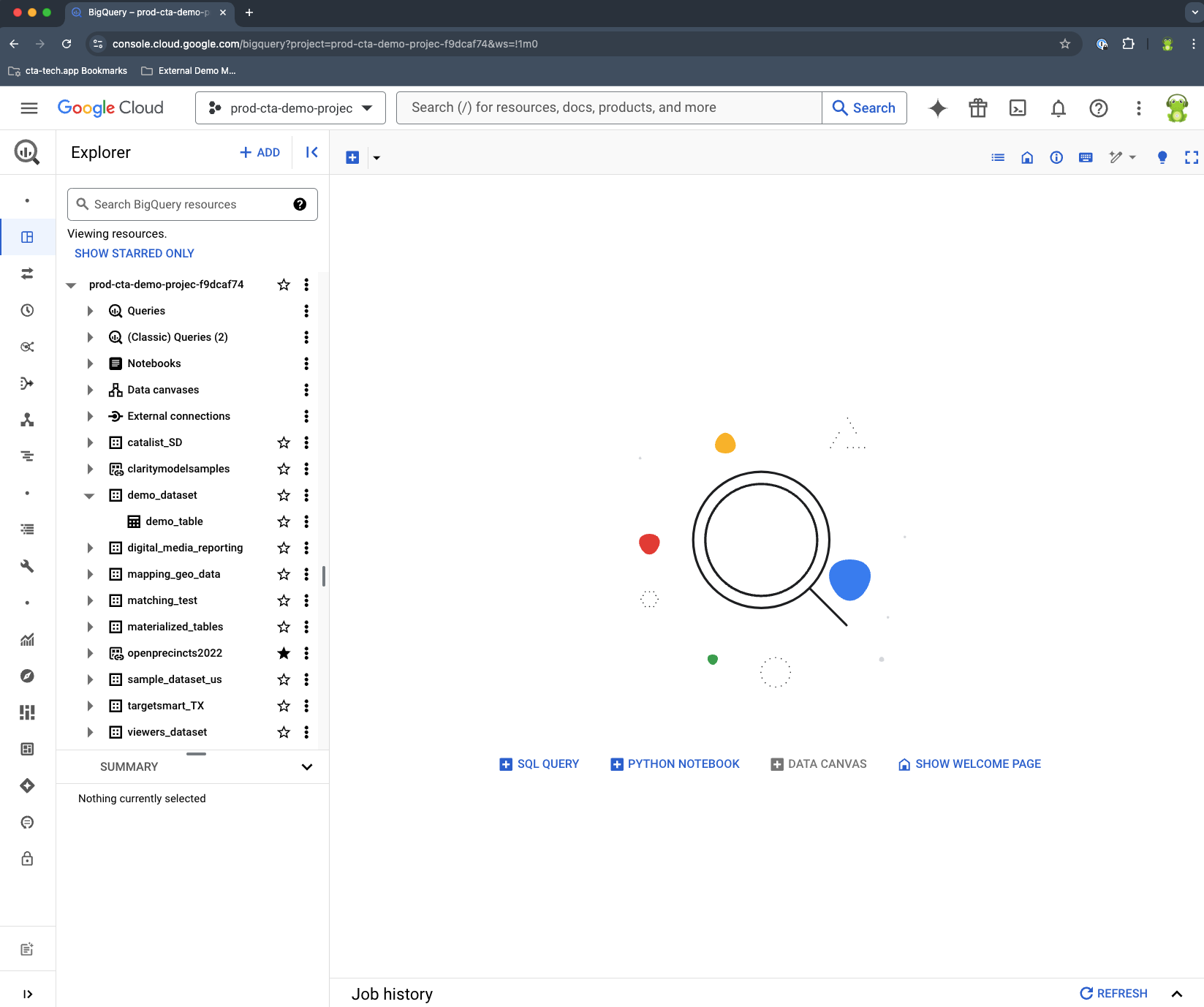The height and width of the screenshot is (1007, 1204).
Task: Collapse the project tree node
Action: click(71, 285)
